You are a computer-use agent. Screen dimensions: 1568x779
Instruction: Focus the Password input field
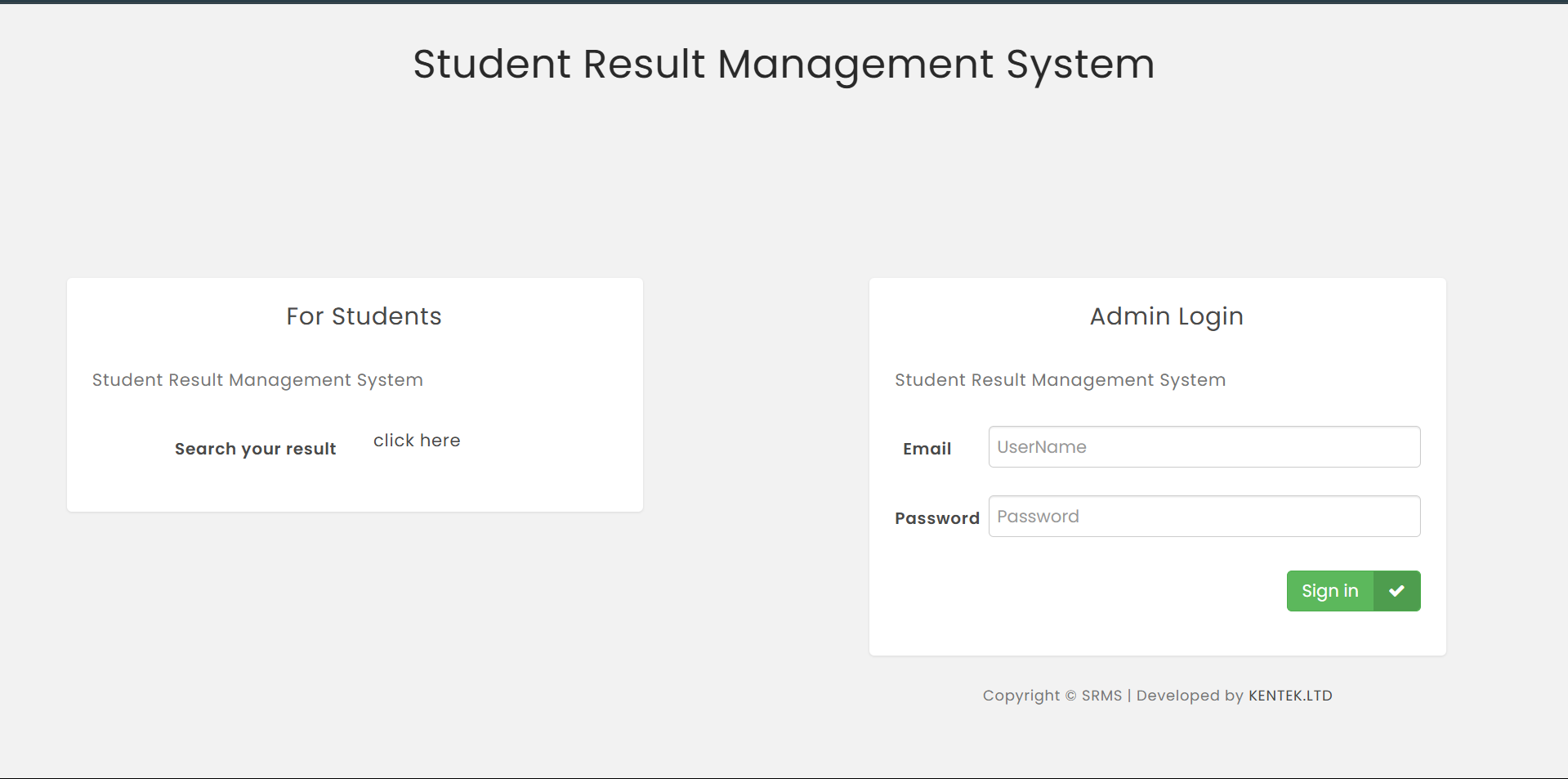[x=1204, y=517]
